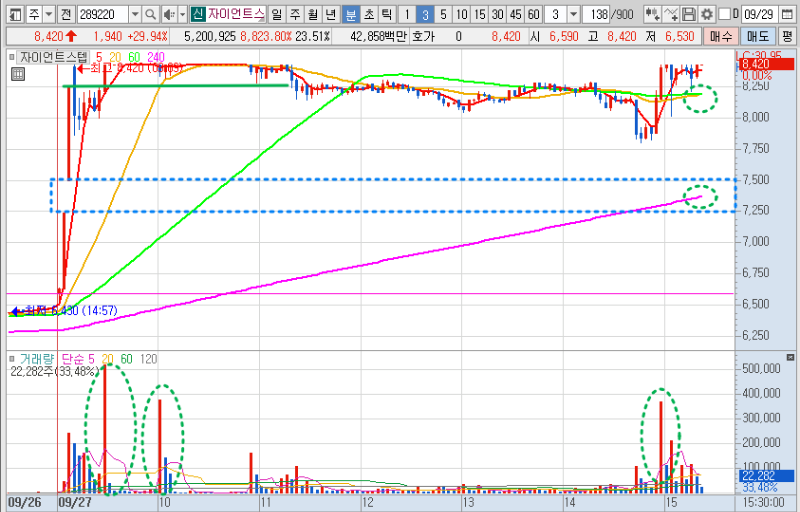Click the open price 6,590
The width and height of the screenshot is (800, 512).
point(564,37)
